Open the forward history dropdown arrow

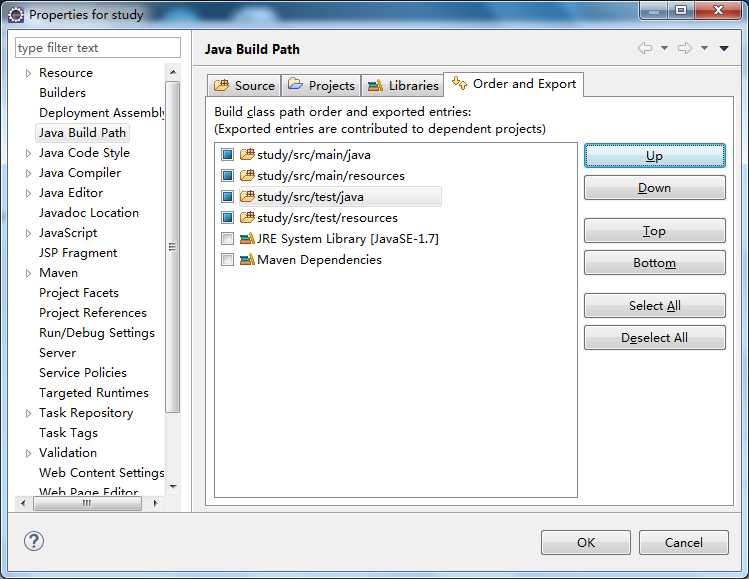pyautogui.click(x=704, y=48)
